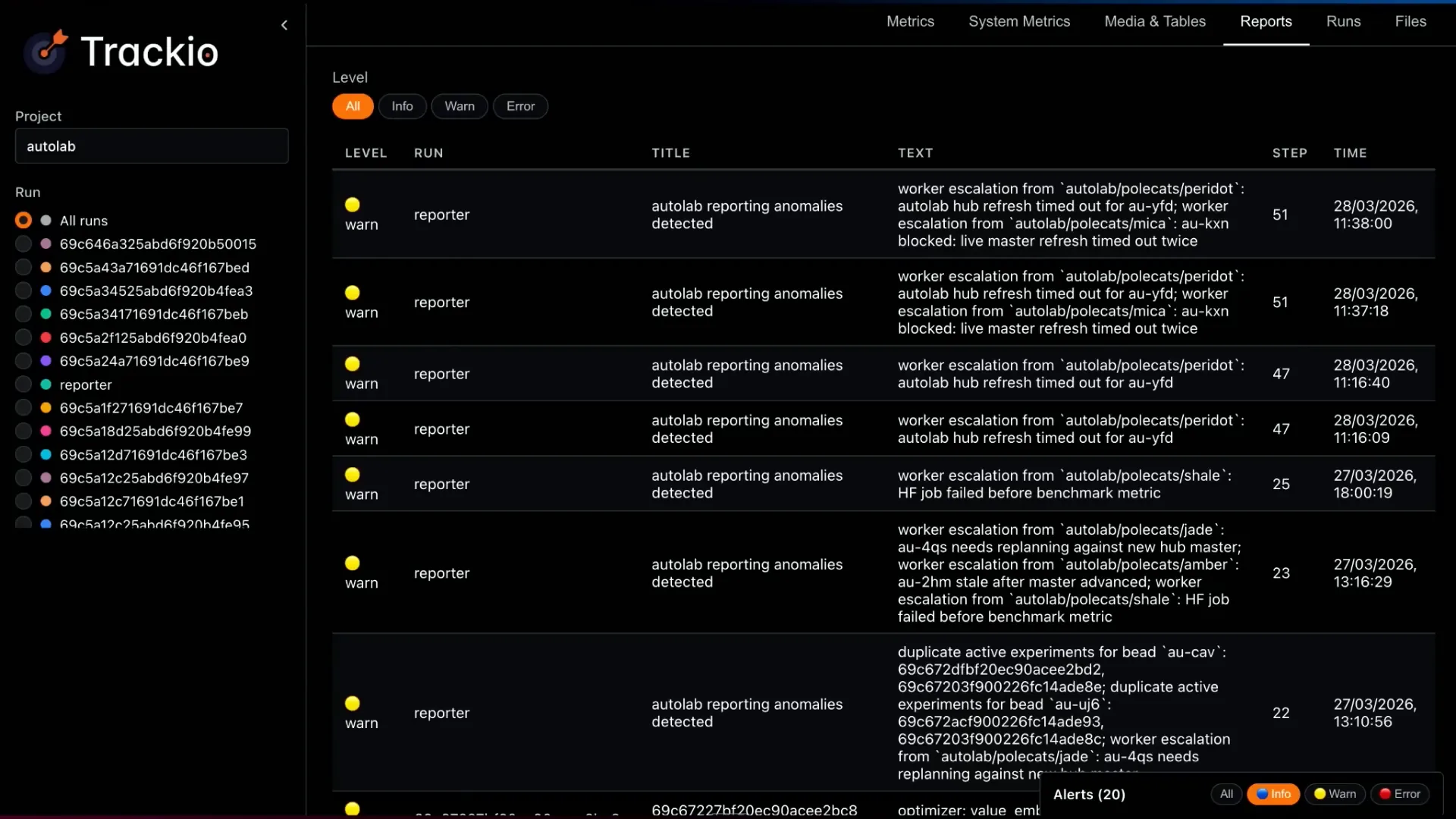This screenshot has width=1456, height=819.
Task: Select run 69c5a12c71691dc46f167be1 radio
Action: tap(24, 501)
